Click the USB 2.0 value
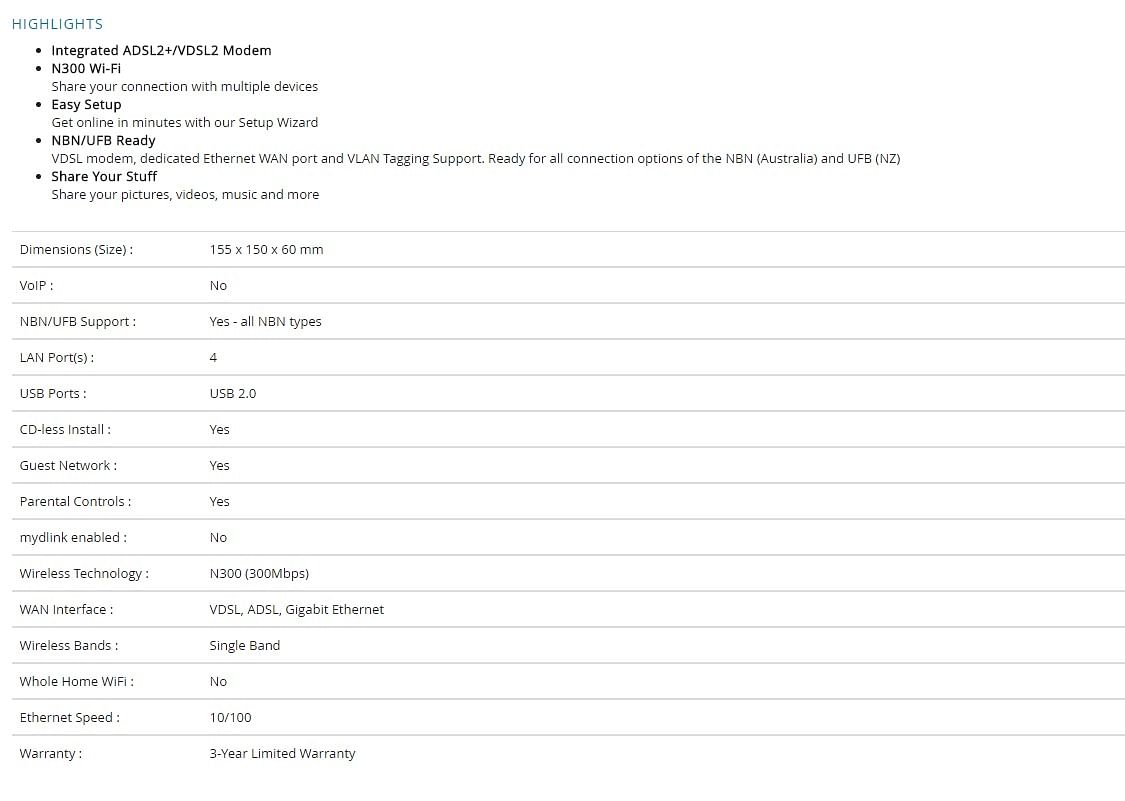1125x801 pixels. 232,393
